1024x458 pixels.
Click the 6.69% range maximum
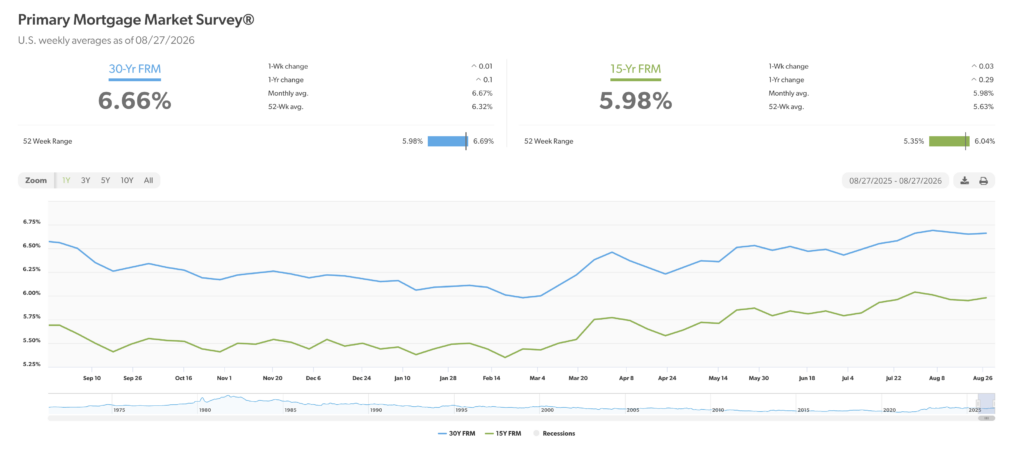(483, 141)
